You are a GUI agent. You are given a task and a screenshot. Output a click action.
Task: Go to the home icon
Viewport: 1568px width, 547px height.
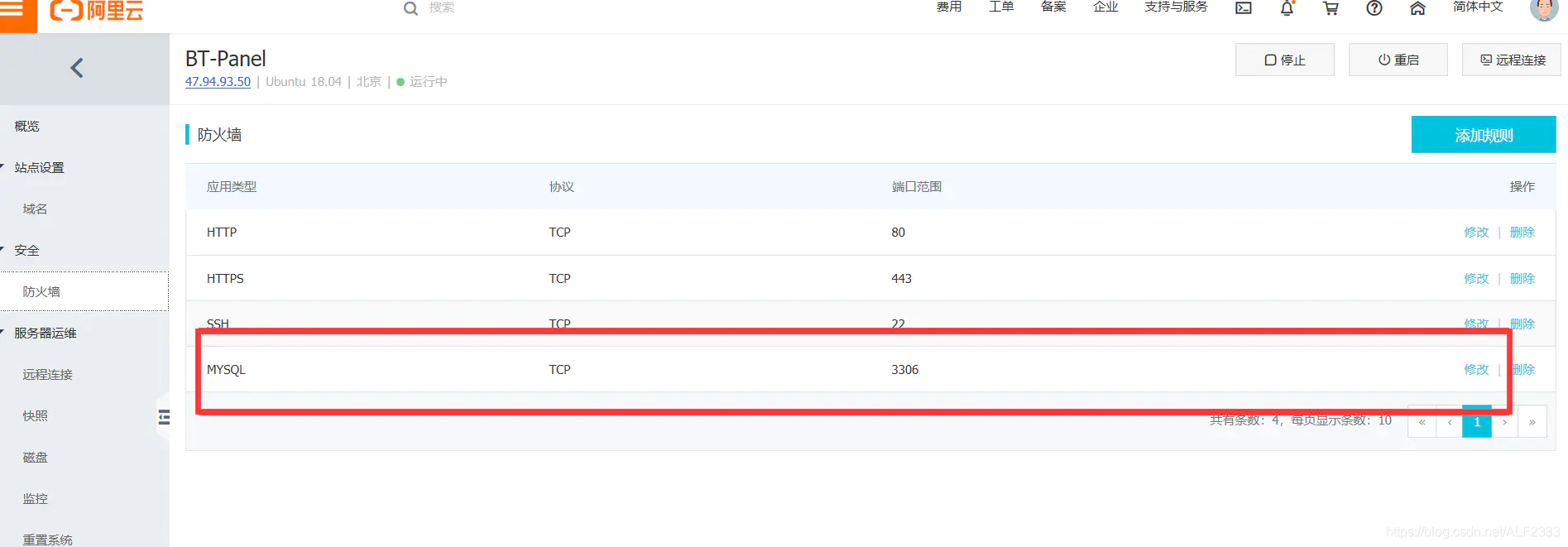click(x=1417, y=8)
